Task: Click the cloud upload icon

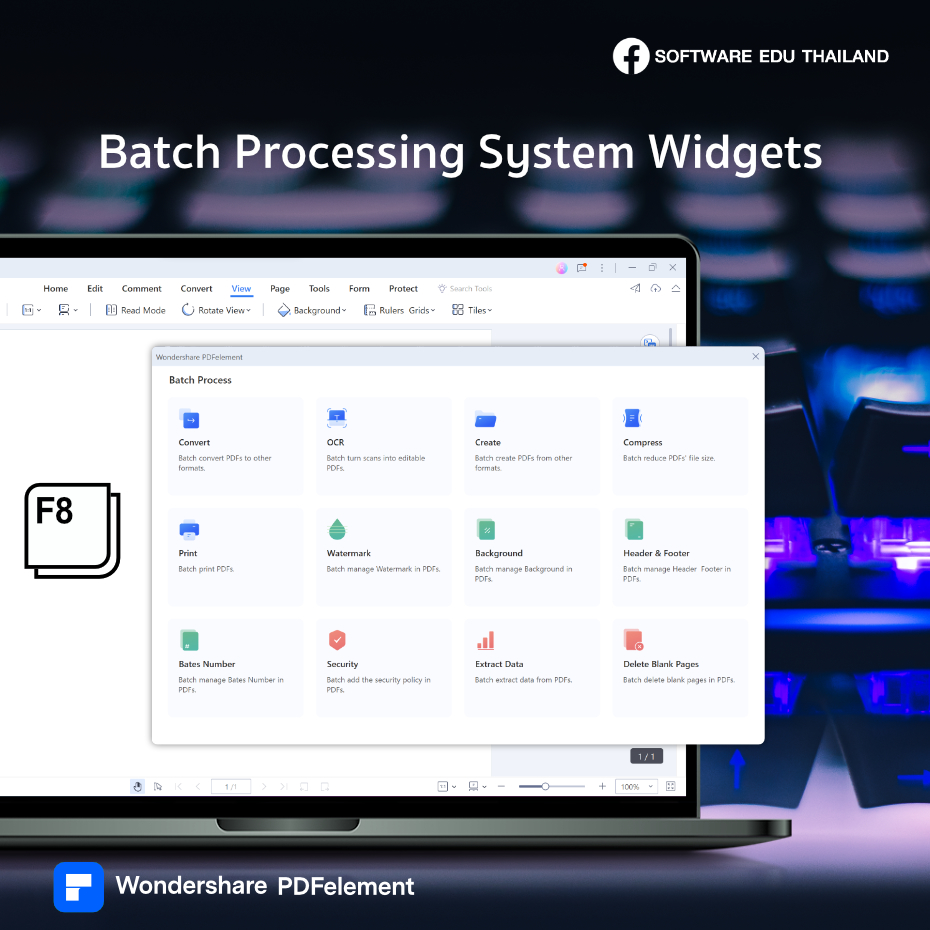Action: tap(655, 288)
